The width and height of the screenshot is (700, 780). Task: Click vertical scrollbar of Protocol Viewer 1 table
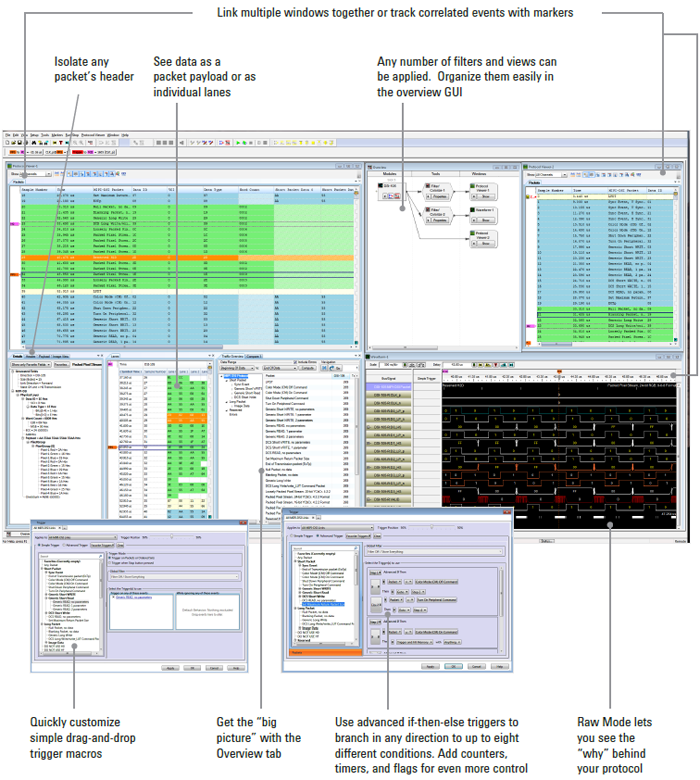356,268
